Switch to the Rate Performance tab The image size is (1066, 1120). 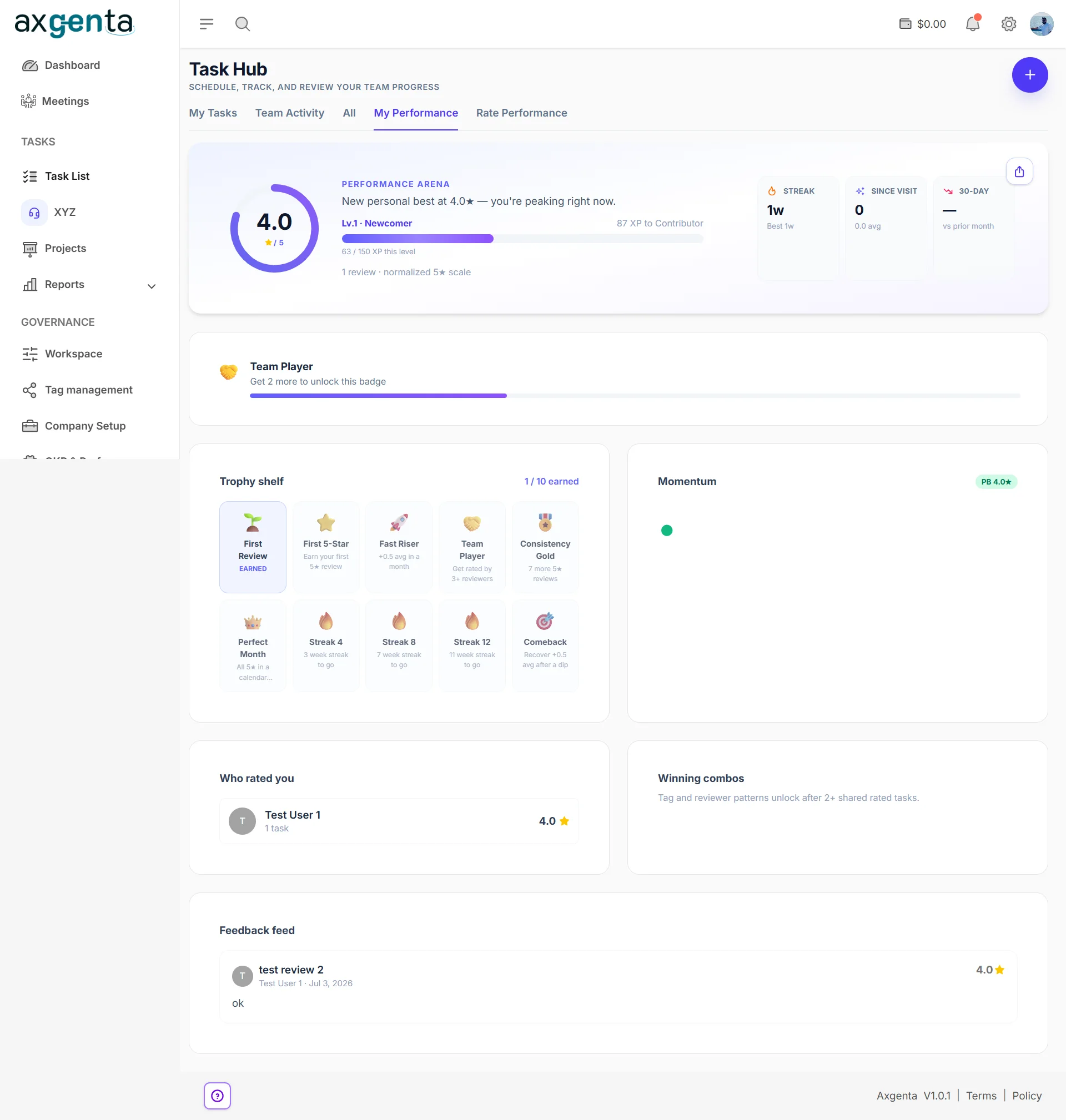pyautogui.click(x=521, y=113)
